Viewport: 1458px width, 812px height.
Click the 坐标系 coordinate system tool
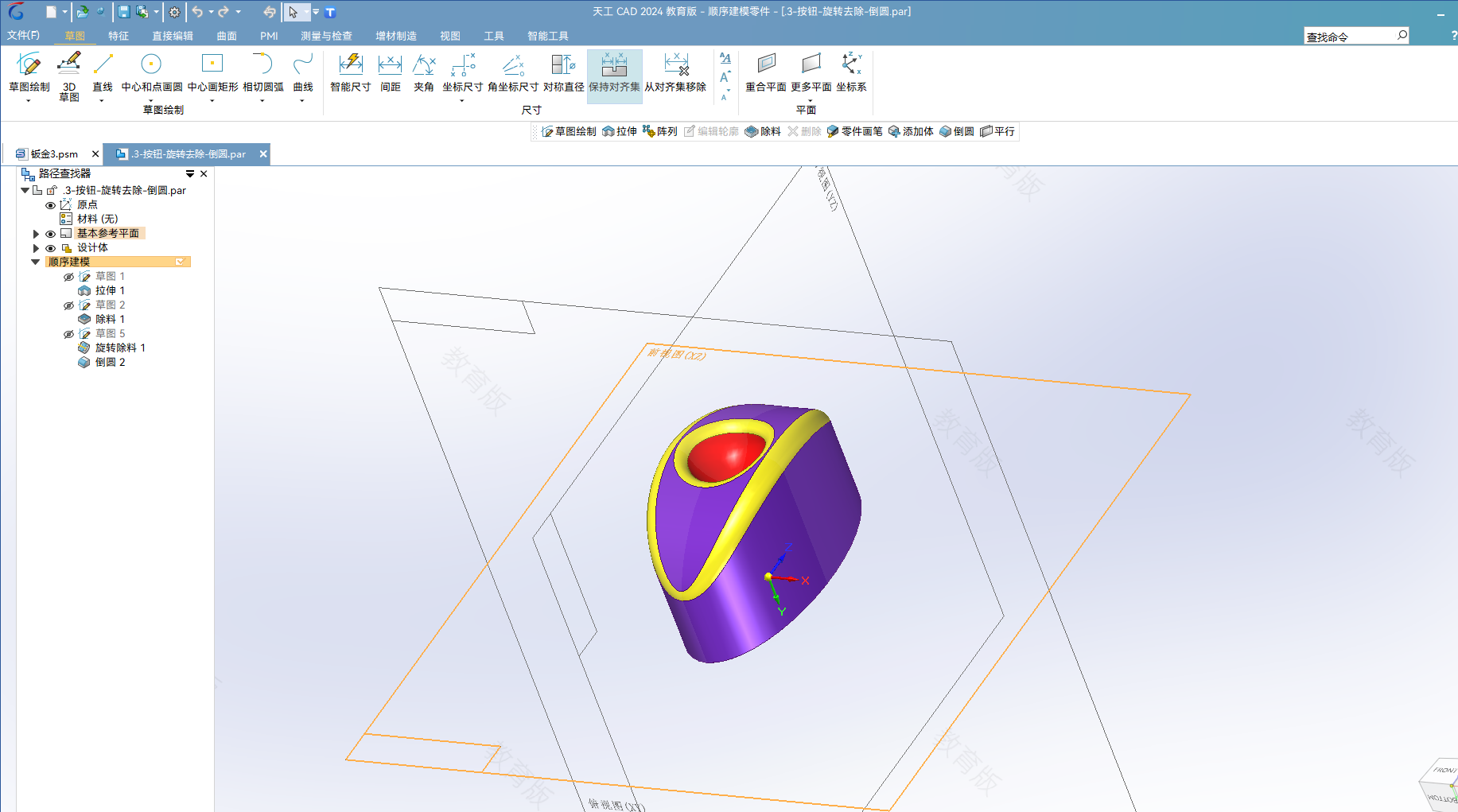tap(851, 73)
